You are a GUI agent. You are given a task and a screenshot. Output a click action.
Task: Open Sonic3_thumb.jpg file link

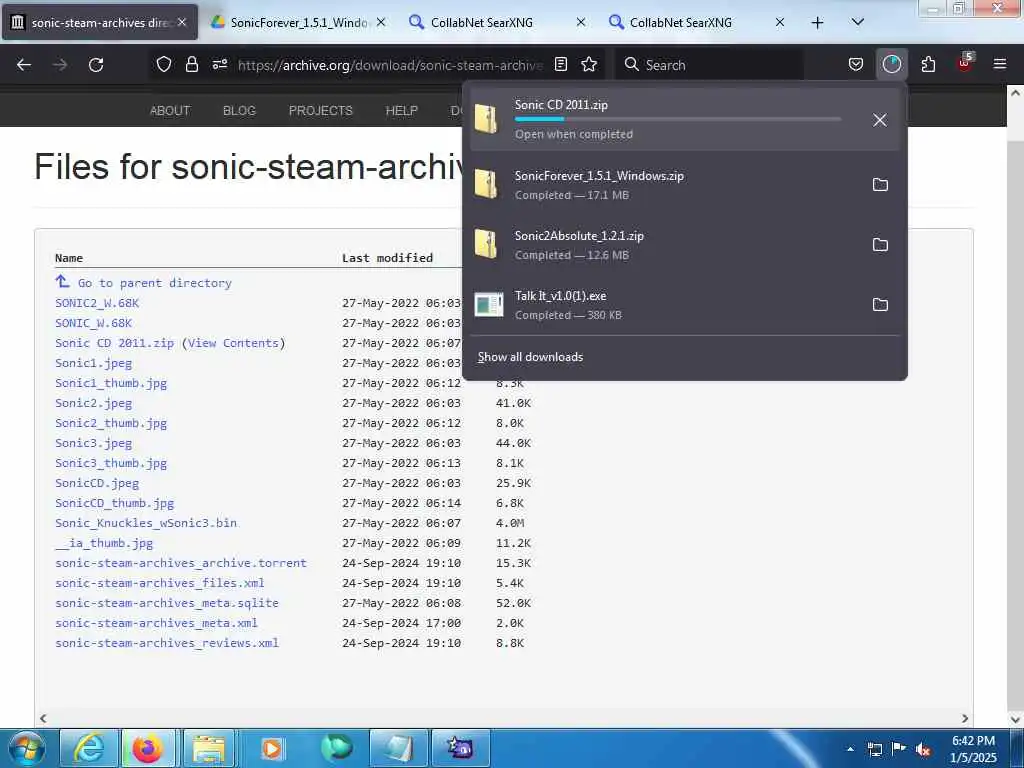coord(111,463)
